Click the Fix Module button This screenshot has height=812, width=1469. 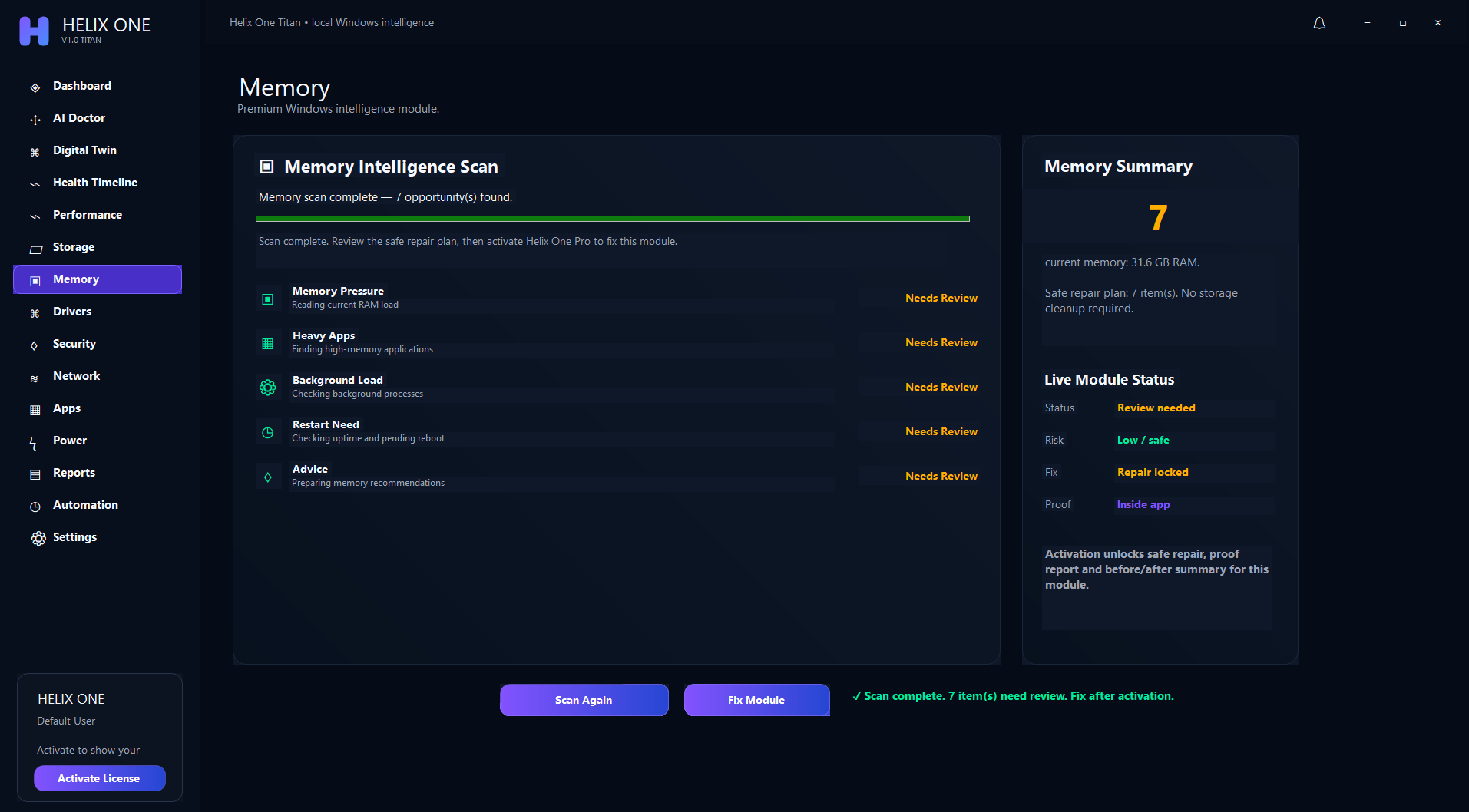tap(756, 700)
